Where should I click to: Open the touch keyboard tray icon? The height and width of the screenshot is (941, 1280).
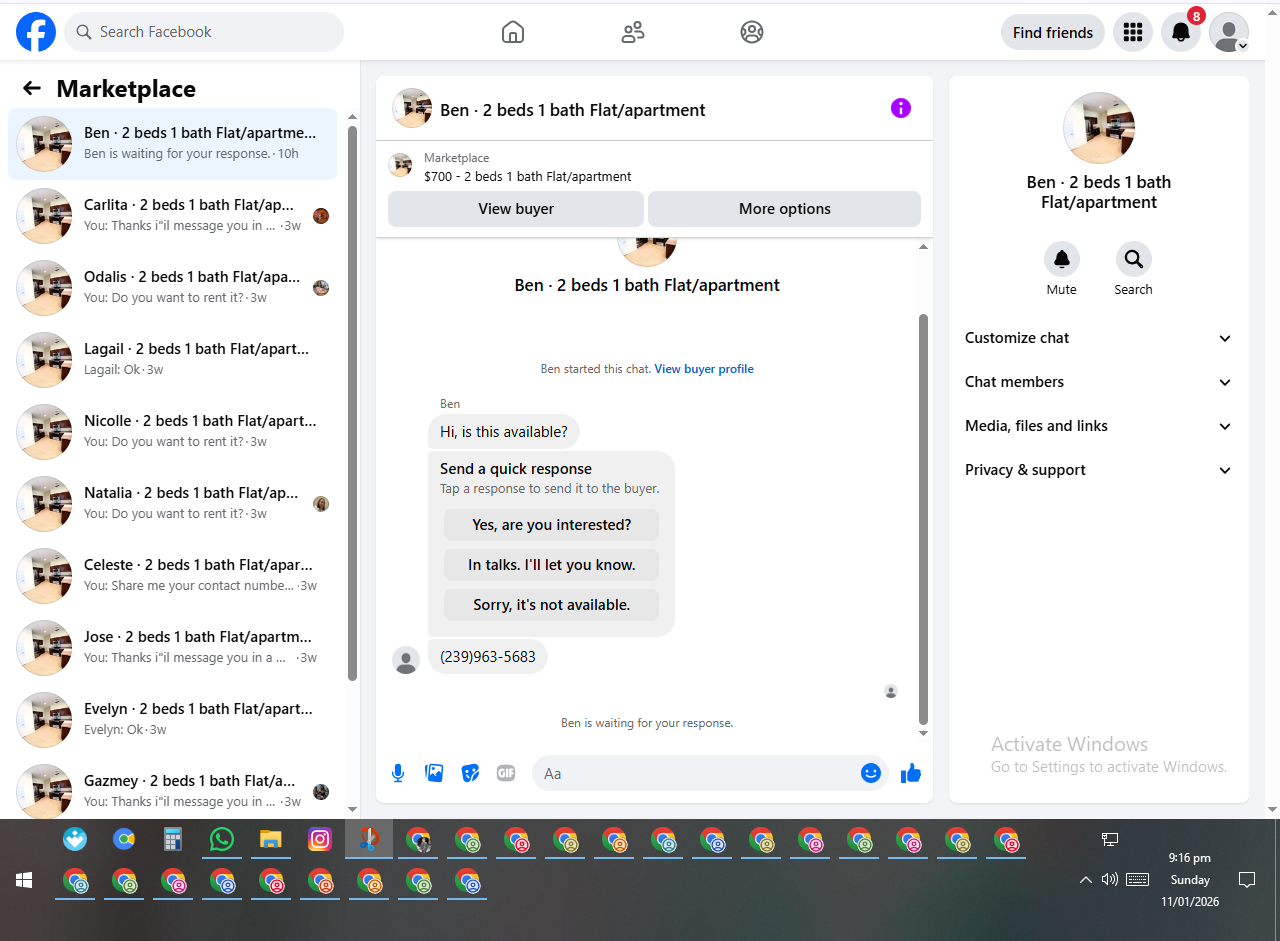(1137, 880)
